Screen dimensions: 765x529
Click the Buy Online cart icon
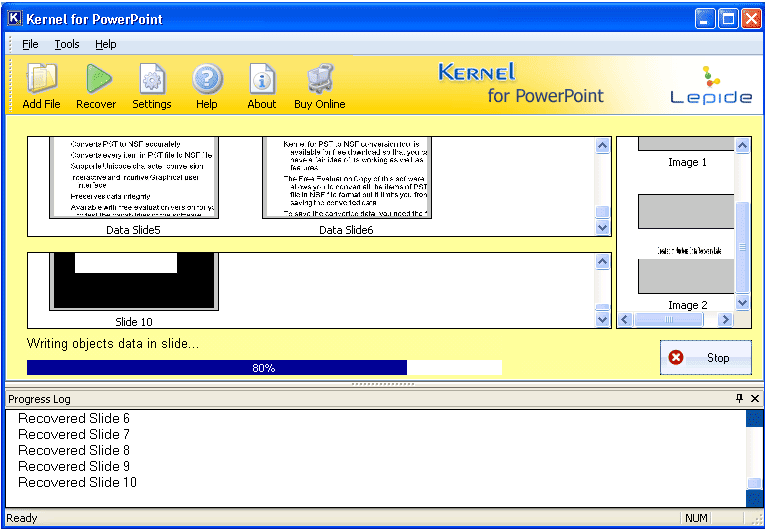coord(320,78)
